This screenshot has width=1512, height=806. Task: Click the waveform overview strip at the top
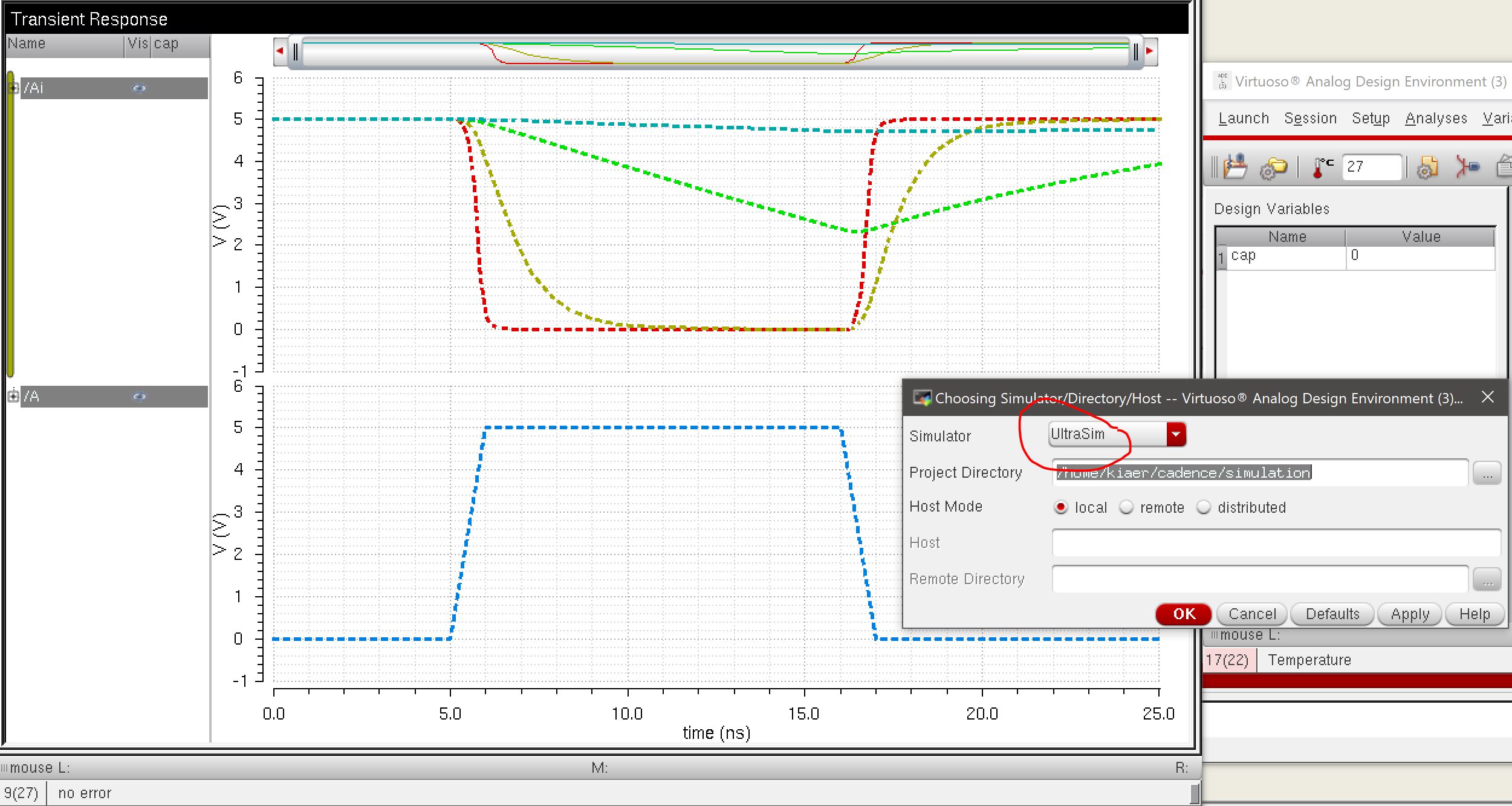[715, 52]
